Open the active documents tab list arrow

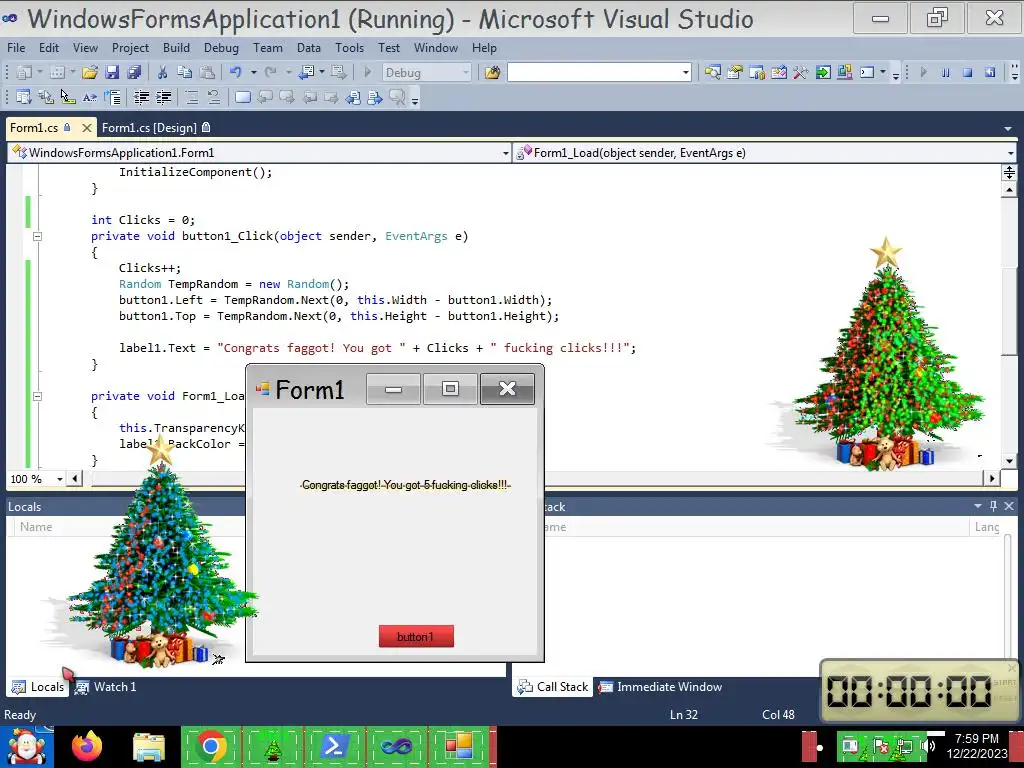click(x=1008, y=129)
